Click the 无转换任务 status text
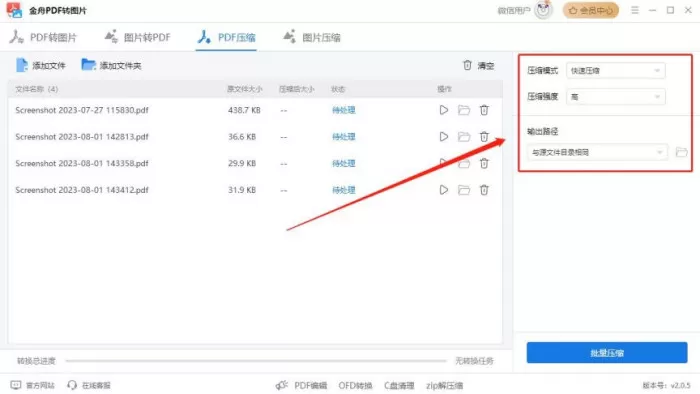The image size is (700, 394). (x=474, y=361)
